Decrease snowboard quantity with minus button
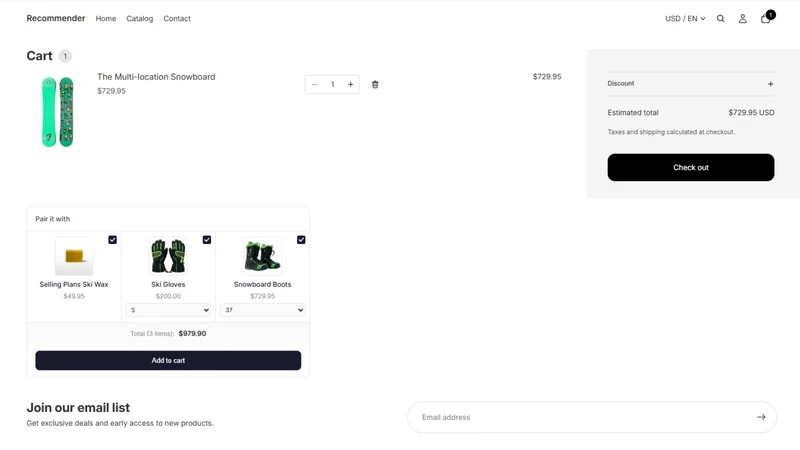This screenshot has height=450, width=800. pyautogui.click(x=315, y=85)
